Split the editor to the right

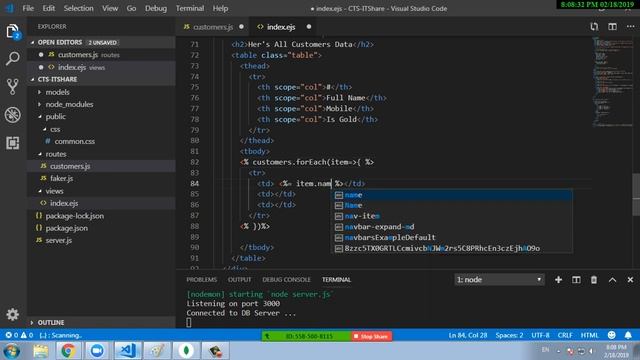[612, 27]
